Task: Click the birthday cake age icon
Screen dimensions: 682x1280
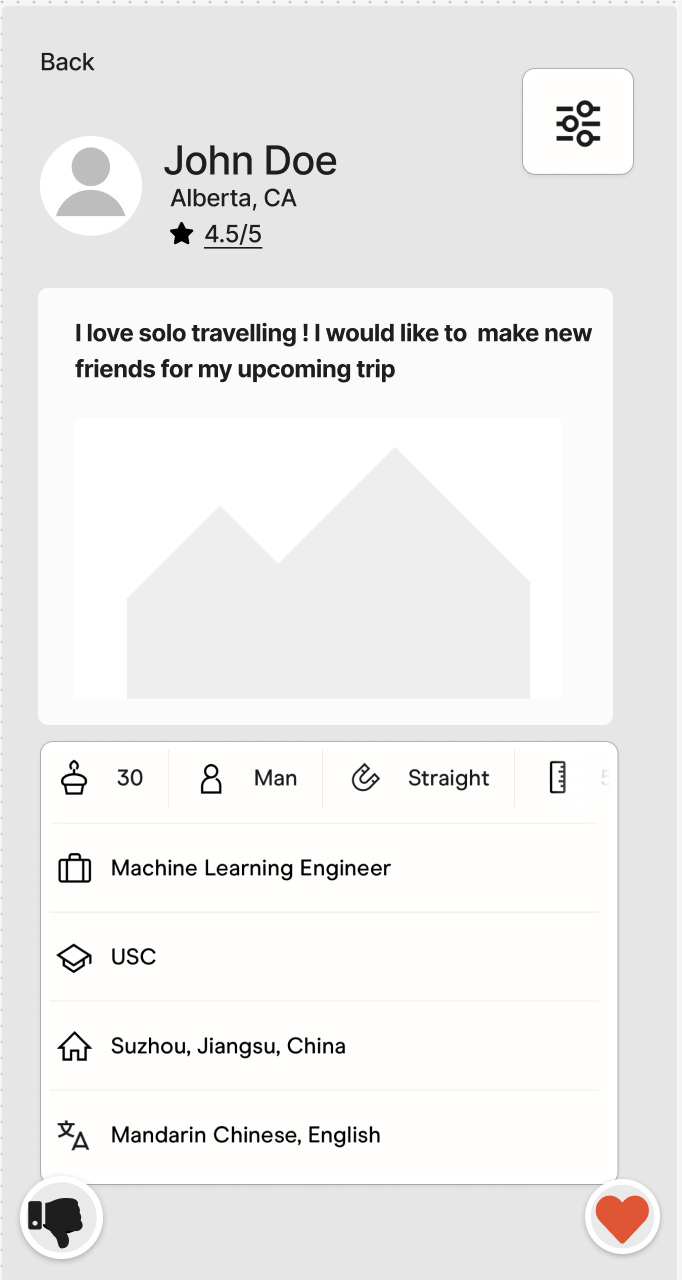Action: (x=74, y=777)
